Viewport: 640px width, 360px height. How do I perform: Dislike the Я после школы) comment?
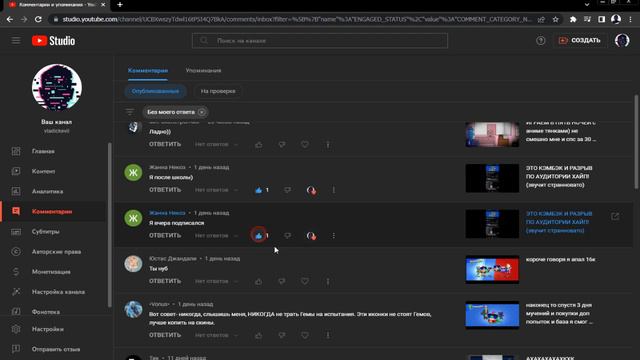pos(287,190)
